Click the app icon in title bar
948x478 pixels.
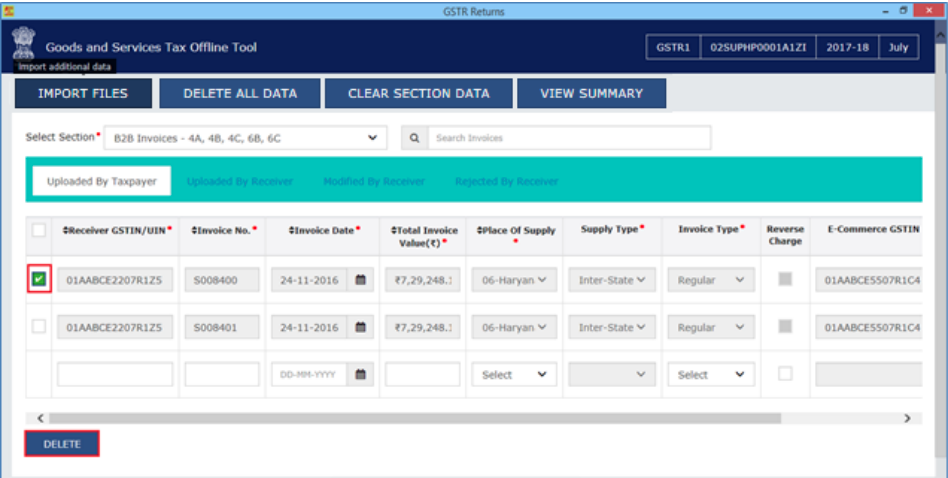(x=8, y=11)
